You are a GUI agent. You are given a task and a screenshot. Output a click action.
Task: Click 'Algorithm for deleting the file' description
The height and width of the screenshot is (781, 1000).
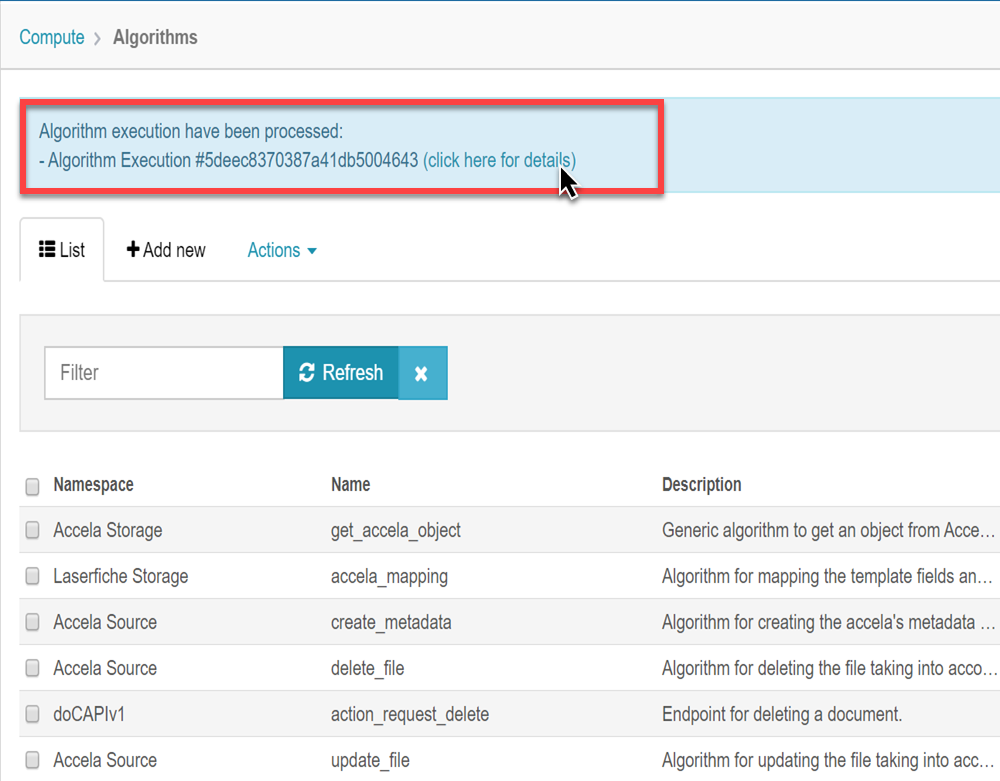coord(828,668)
